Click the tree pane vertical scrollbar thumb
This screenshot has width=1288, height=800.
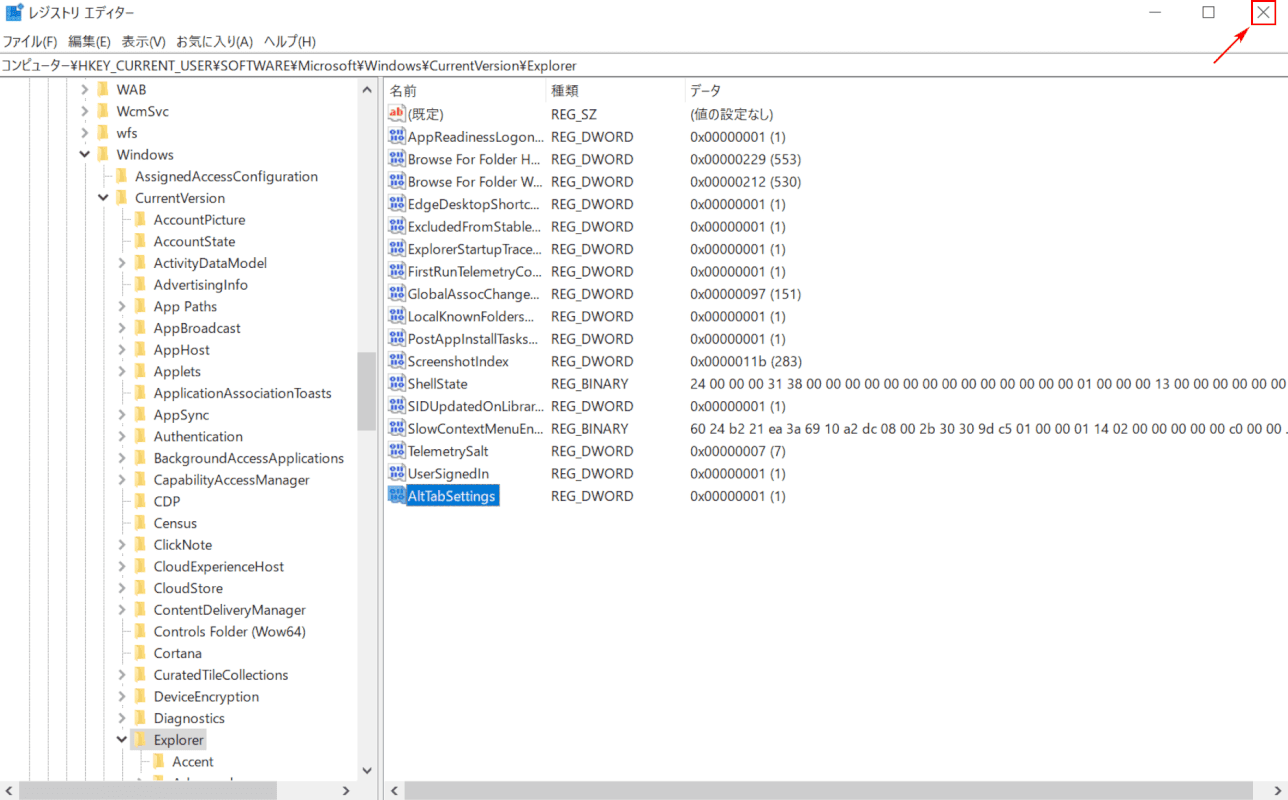click(x=367, y=391)
